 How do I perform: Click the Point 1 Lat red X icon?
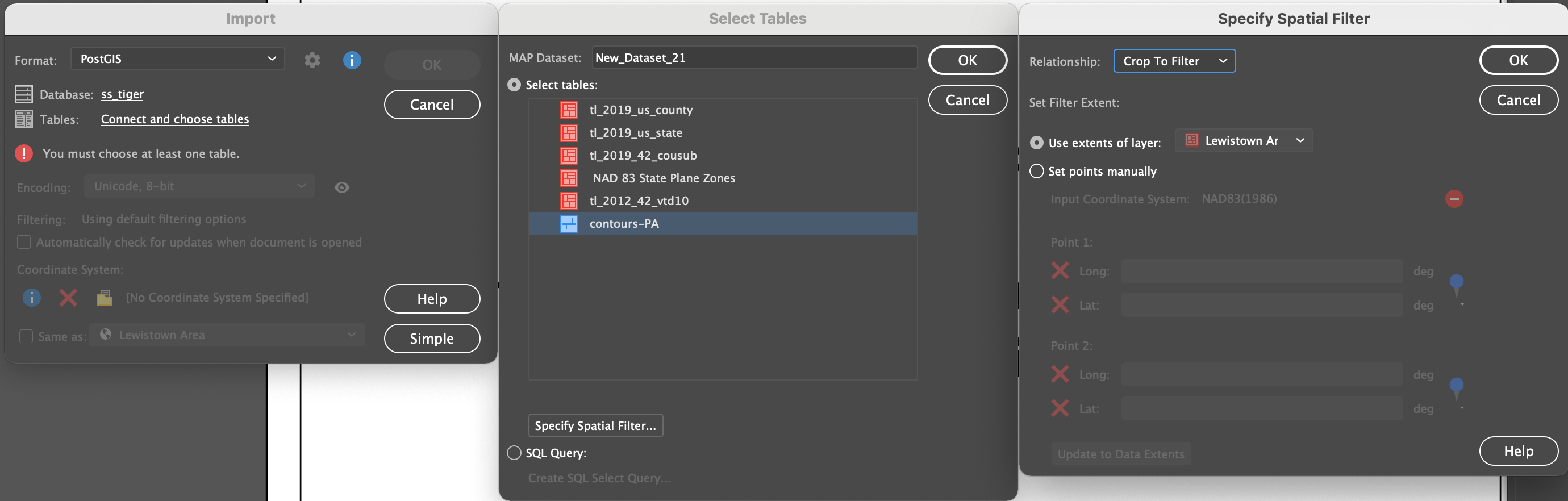coord(1060,305)
